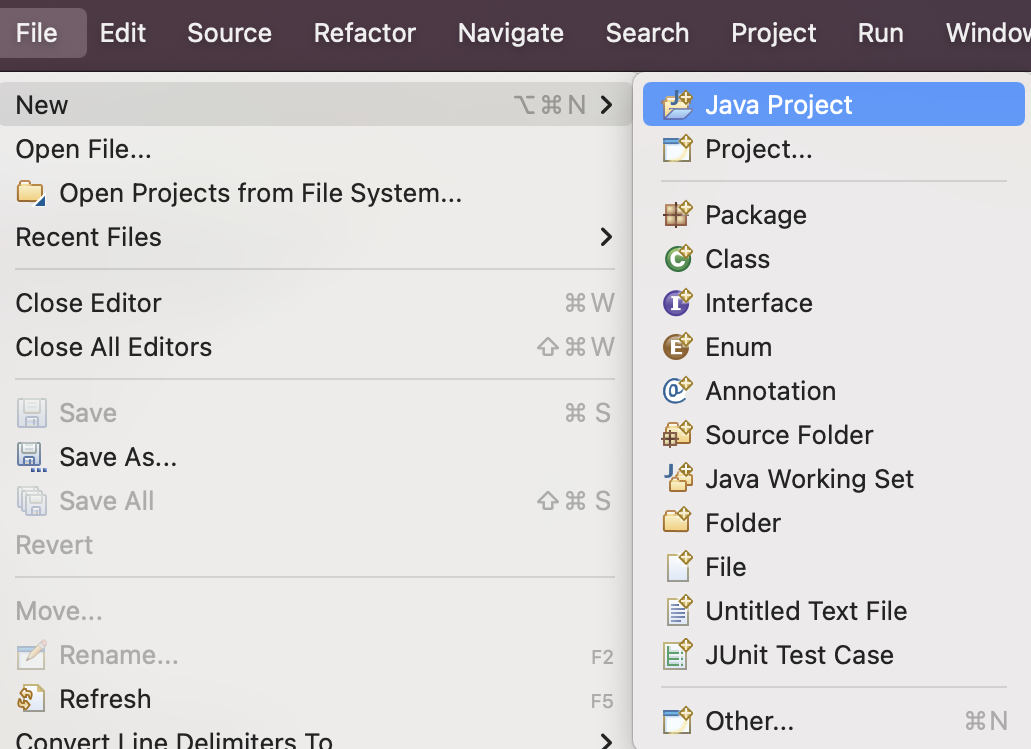
Task: Click Save As... menu item
Action: pyautogui.click(x=117, y=457)
